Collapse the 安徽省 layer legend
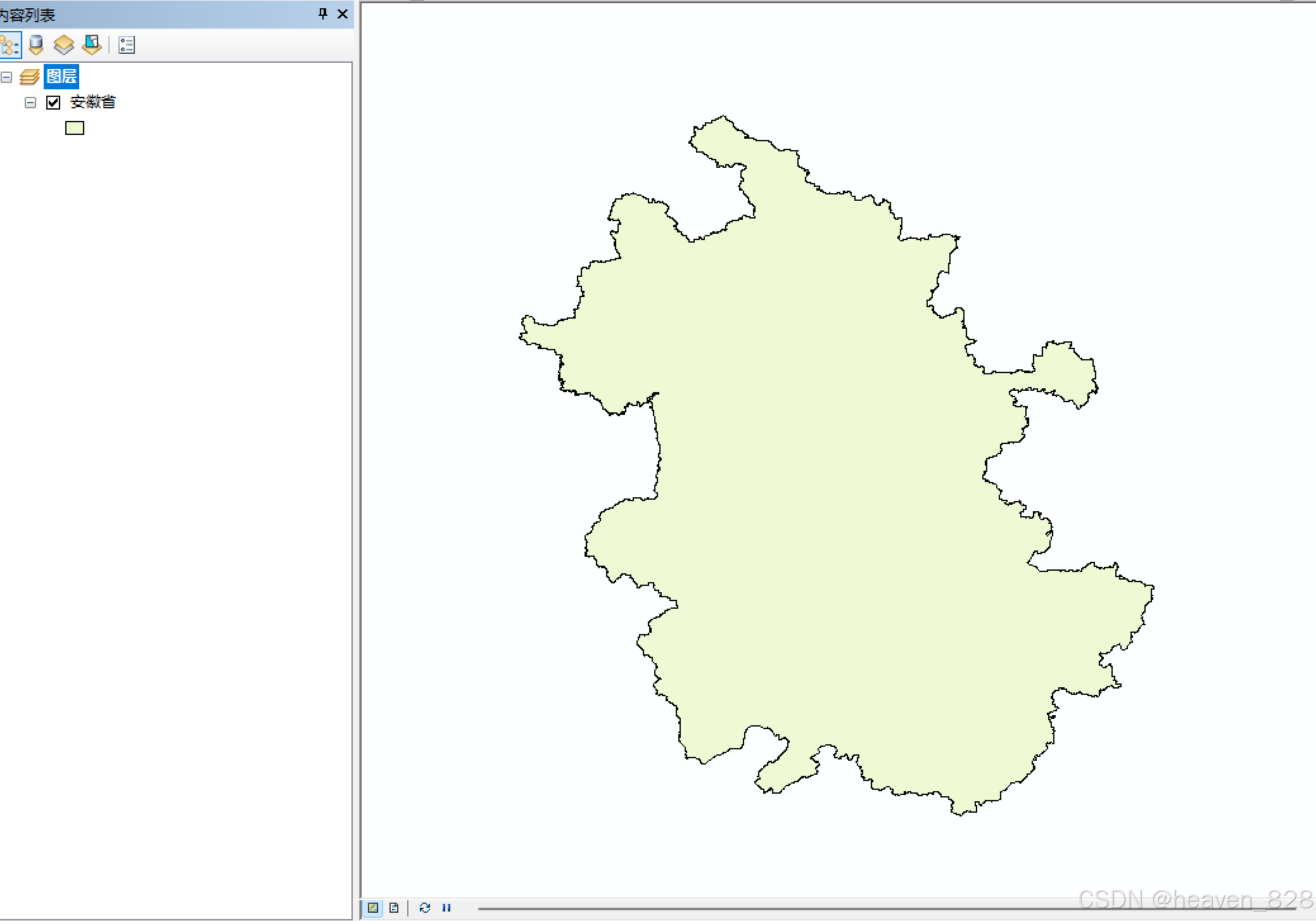1316x921 pixels. (30, 103)
